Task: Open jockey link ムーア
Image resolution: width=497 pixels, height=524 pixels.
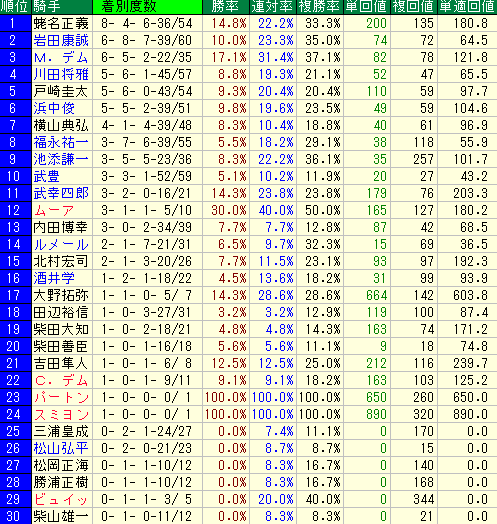Action: [54, 211]
